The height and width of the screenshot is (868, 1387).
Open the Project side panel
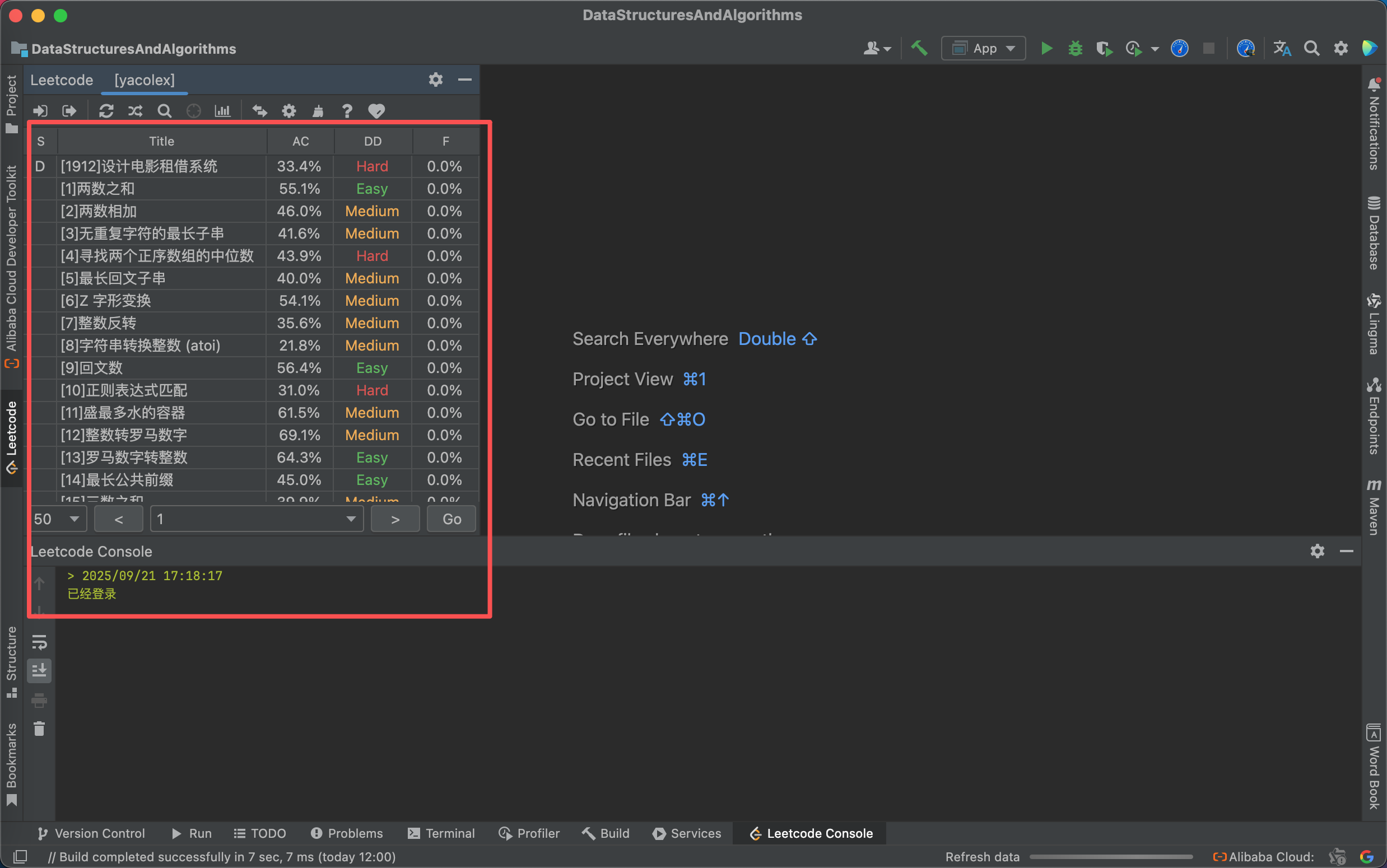point(11,104)
